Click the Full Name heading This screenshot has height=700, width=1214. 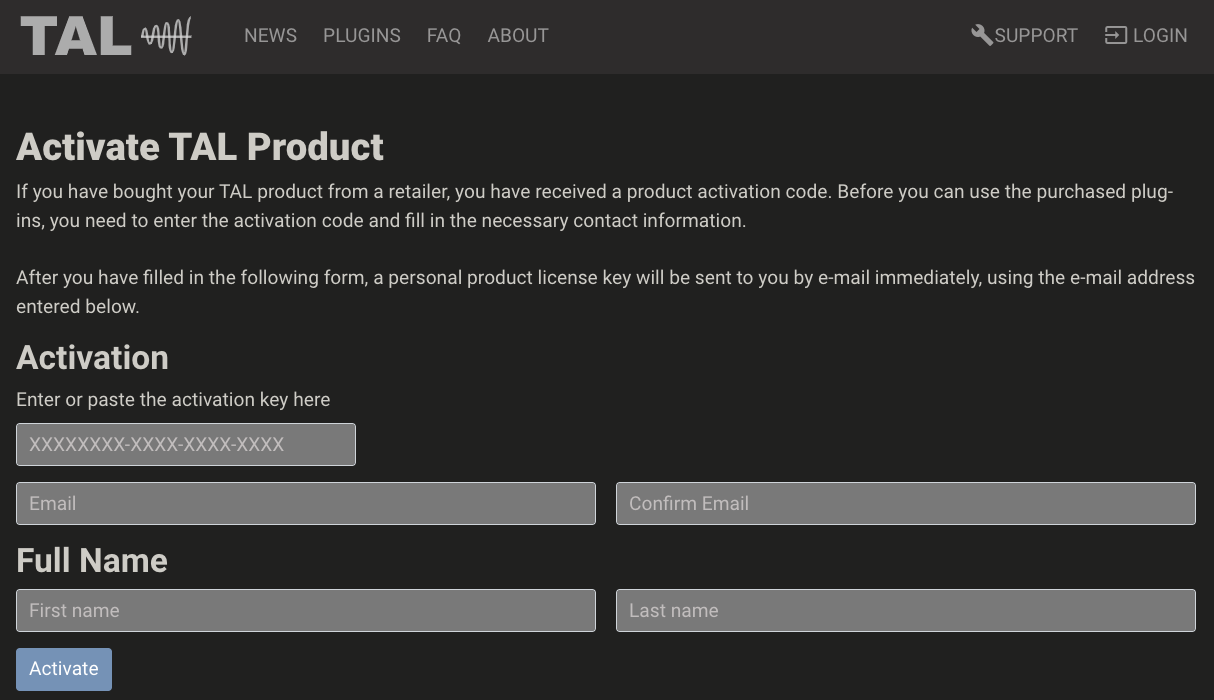[x=91, y=561]
